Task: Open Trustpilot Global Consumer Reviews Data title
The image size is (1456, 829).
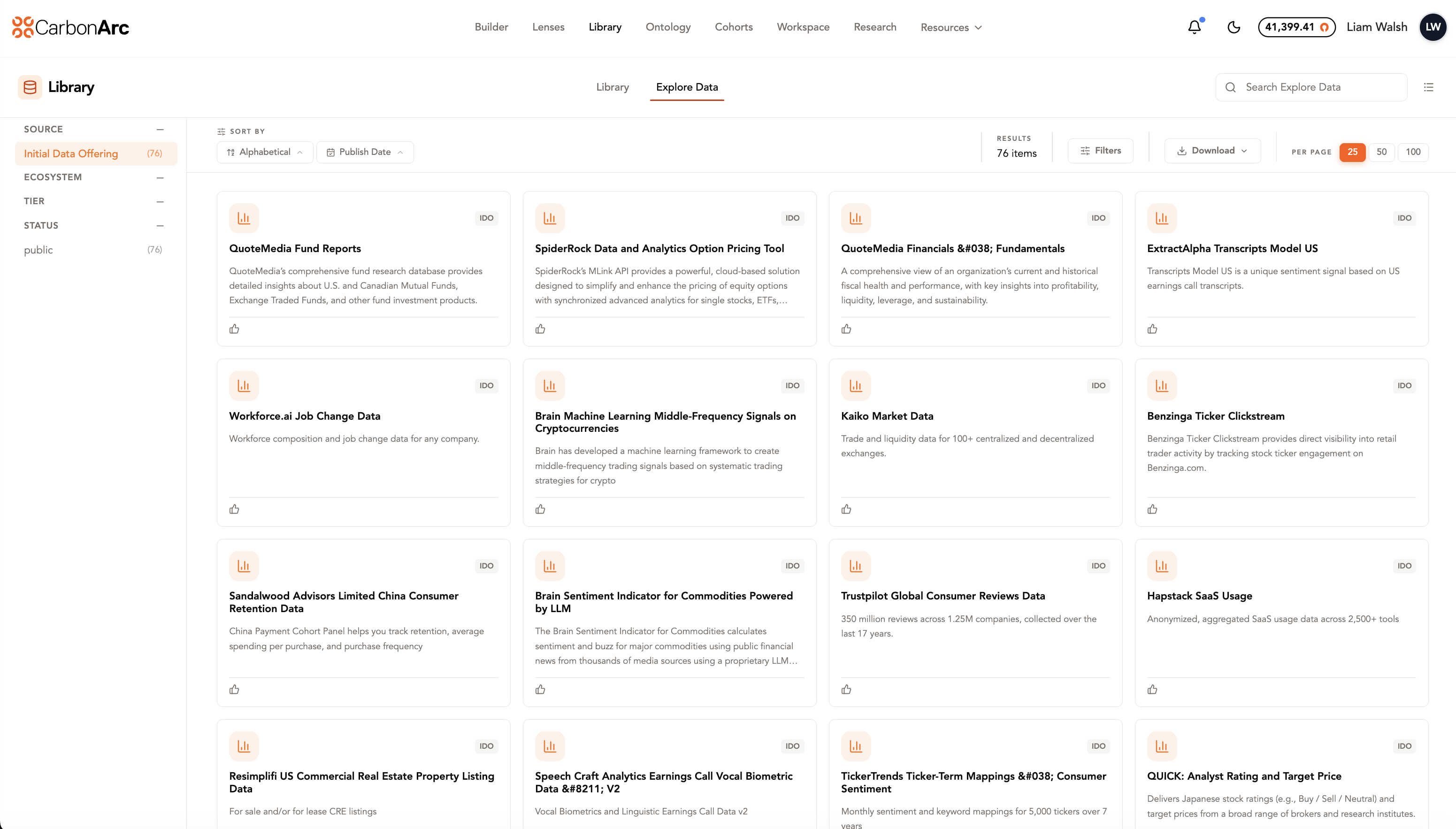Action: [x=943, y=596]
